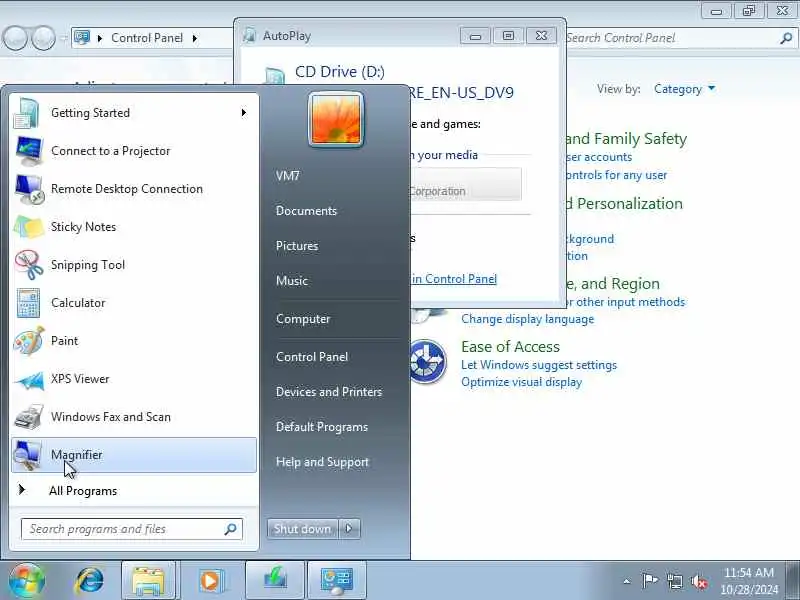Open Action Center flag tray icon

click(x=649, y=581)
